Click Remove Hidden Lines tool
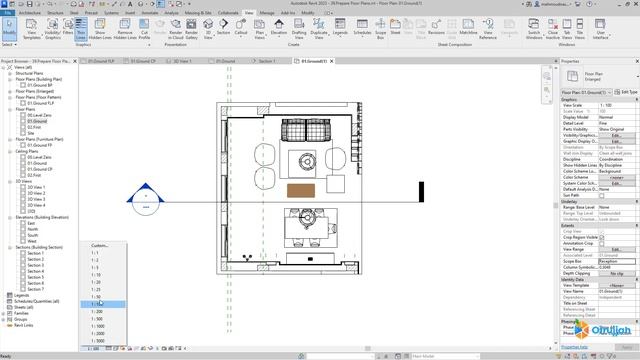The height and width of the screenshot is (360, 640). click(125, 29)
